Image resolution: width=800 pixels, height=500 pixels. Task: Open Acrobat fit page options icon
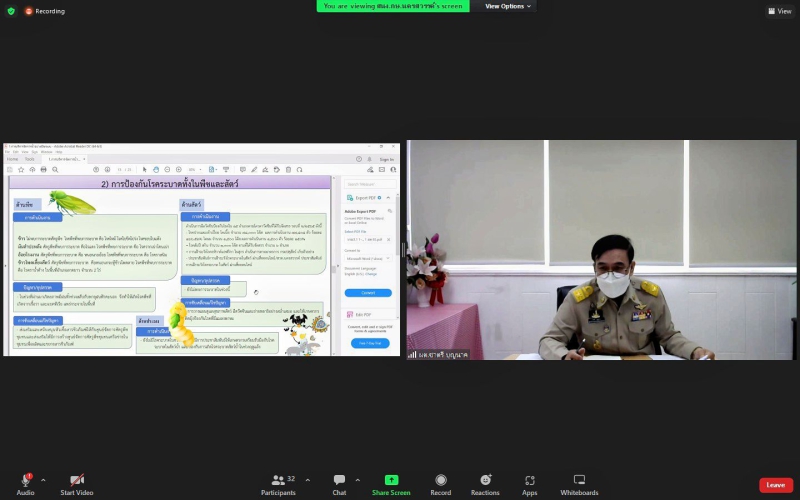point(213,169)
